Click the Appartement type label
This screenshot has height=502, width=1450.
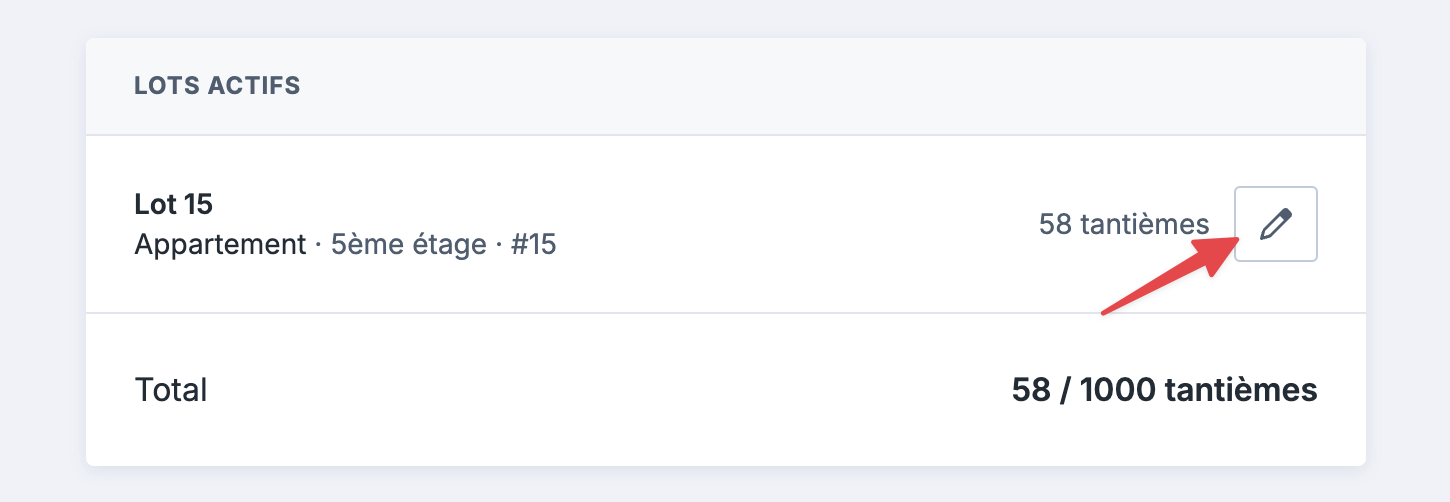220,244
